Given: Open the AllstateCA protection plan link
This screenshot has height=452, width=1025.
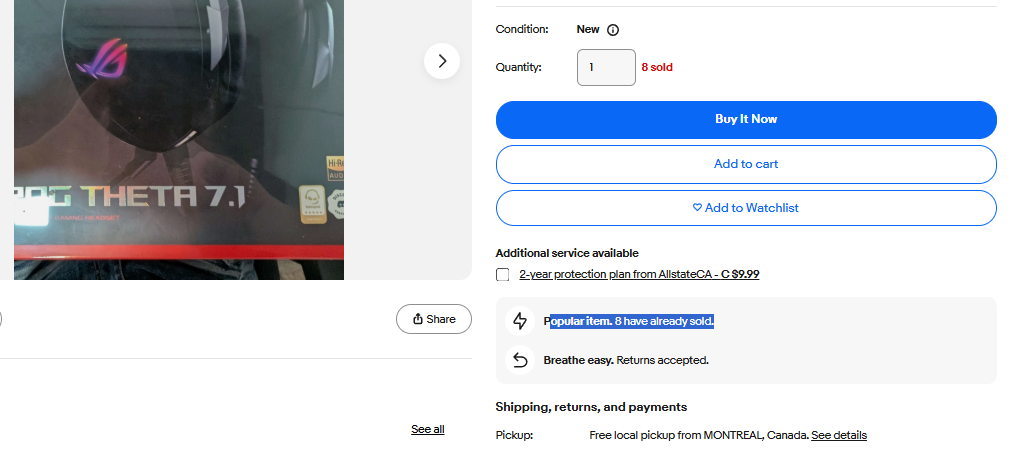Looking at the screenshot, I should pyautogui.click(x=639, y=275).
